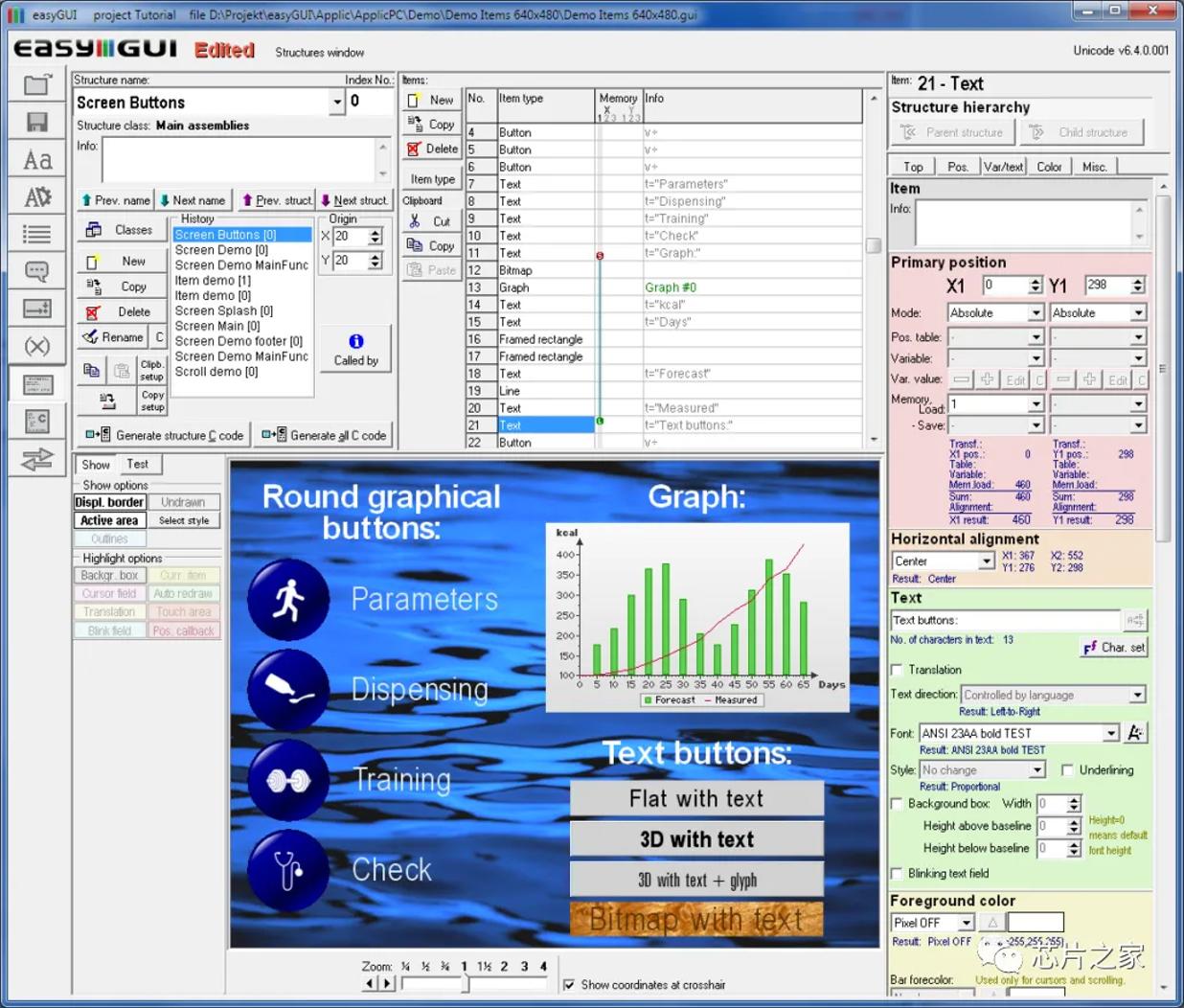
Task: Click the font selection icon beside Font dropdown
Action: point(1135,733)
